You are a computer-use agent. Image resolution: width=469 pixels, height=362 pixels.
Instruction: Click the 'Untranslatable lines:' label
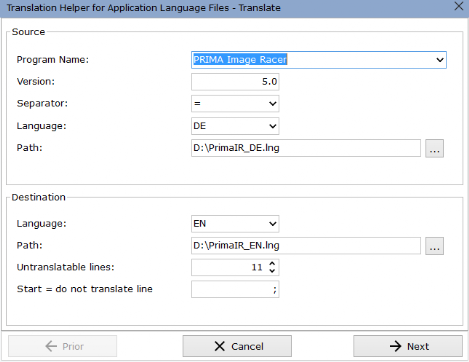(66, 267)
